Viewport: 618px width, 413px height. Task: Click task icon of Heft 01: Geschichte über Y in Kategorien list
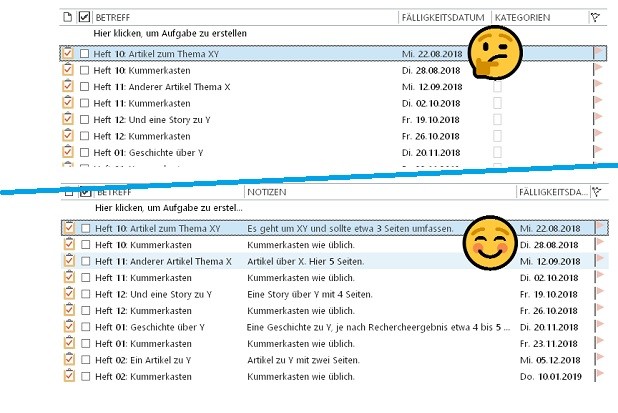68,152
